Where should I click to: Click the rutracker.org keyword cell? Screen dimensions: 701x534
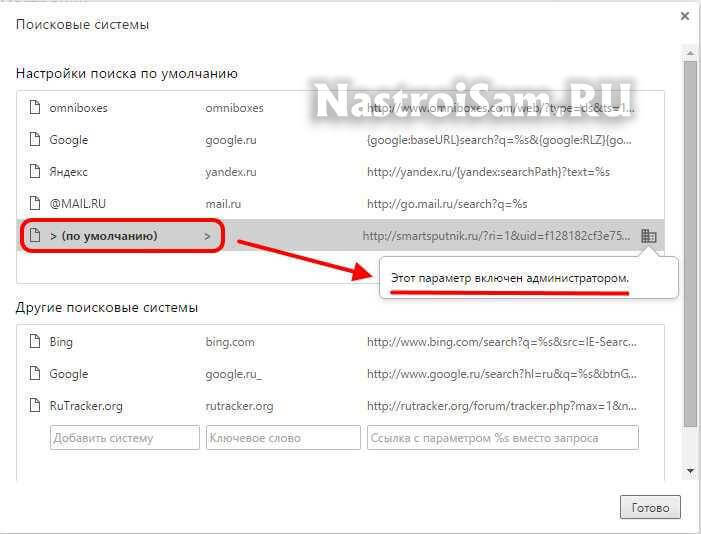(239, 406)
